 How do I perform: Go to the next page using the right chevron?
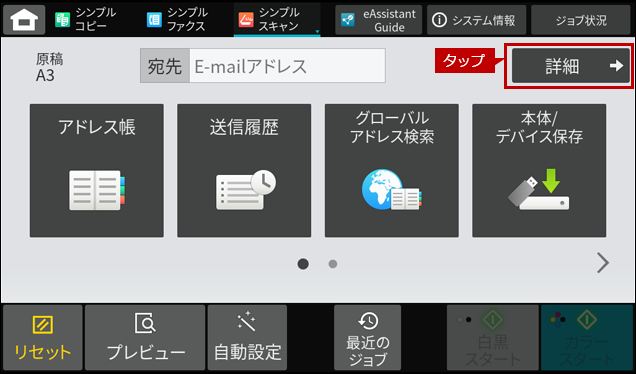tap(603, 263)
